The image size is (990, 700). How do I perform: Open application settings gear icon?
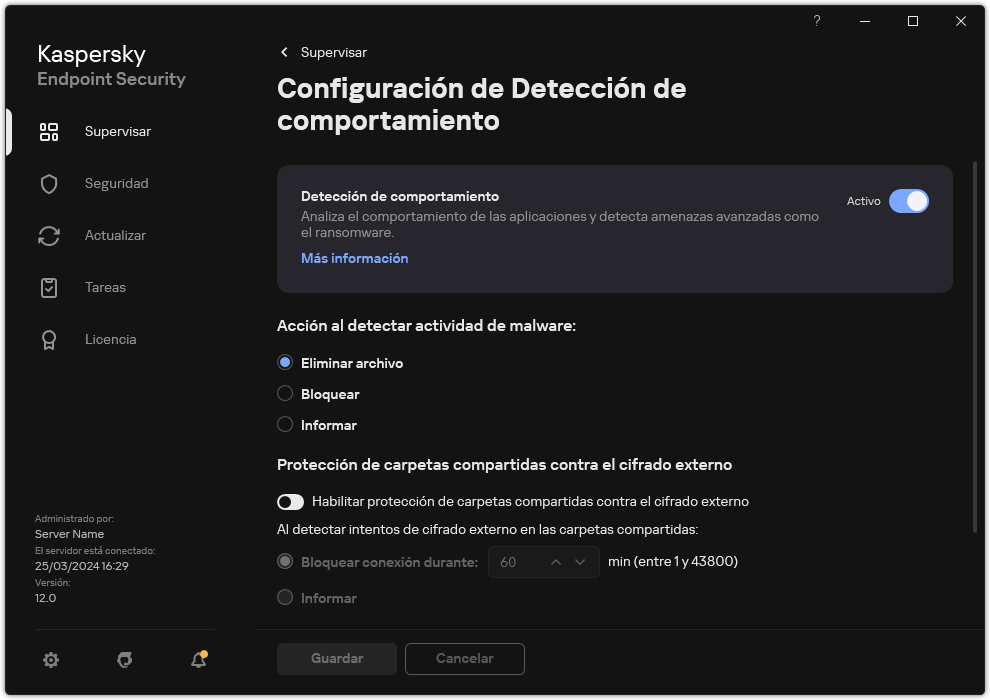[x=50, y=660]
